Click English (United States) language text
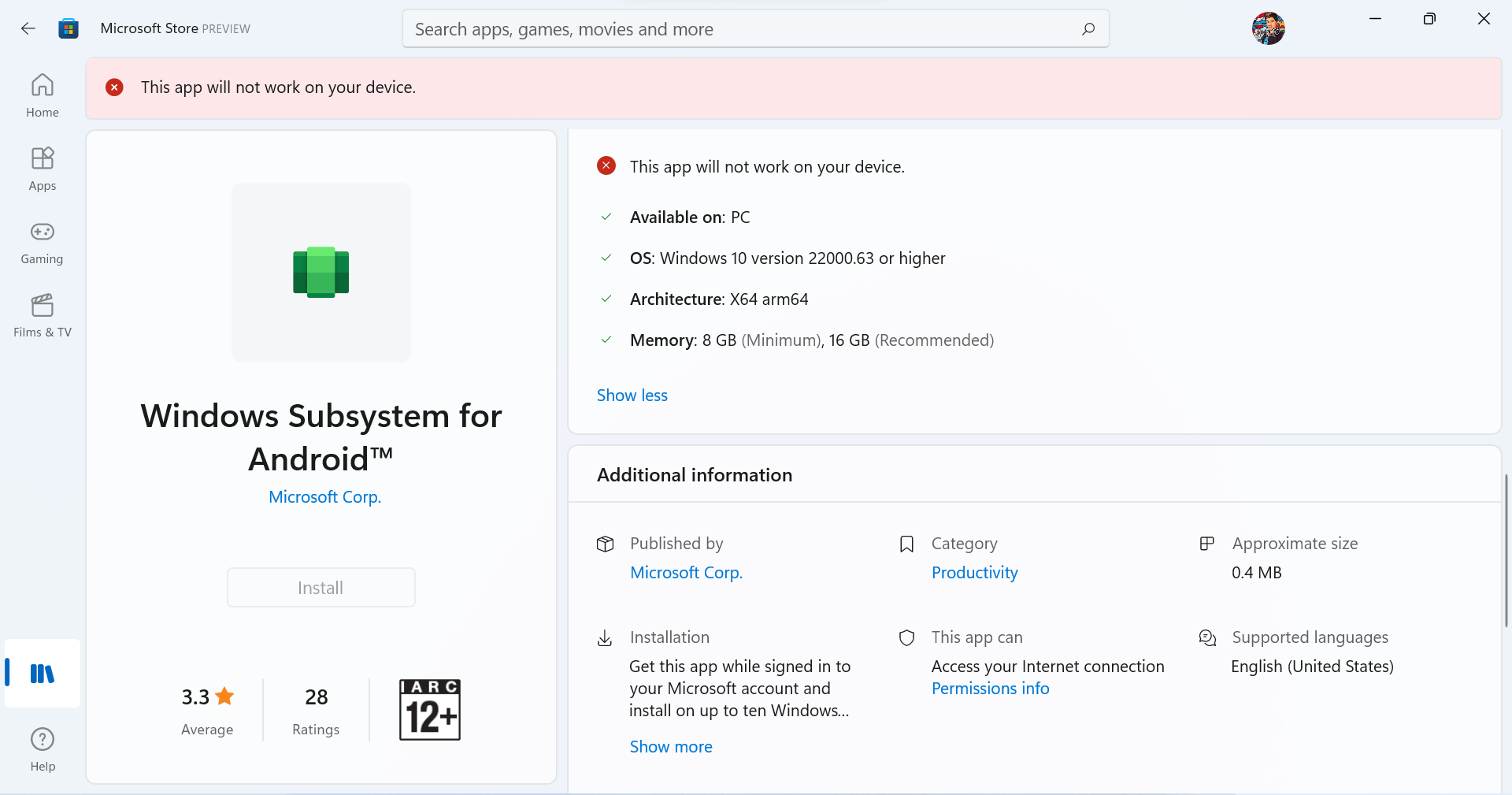 1313,667
